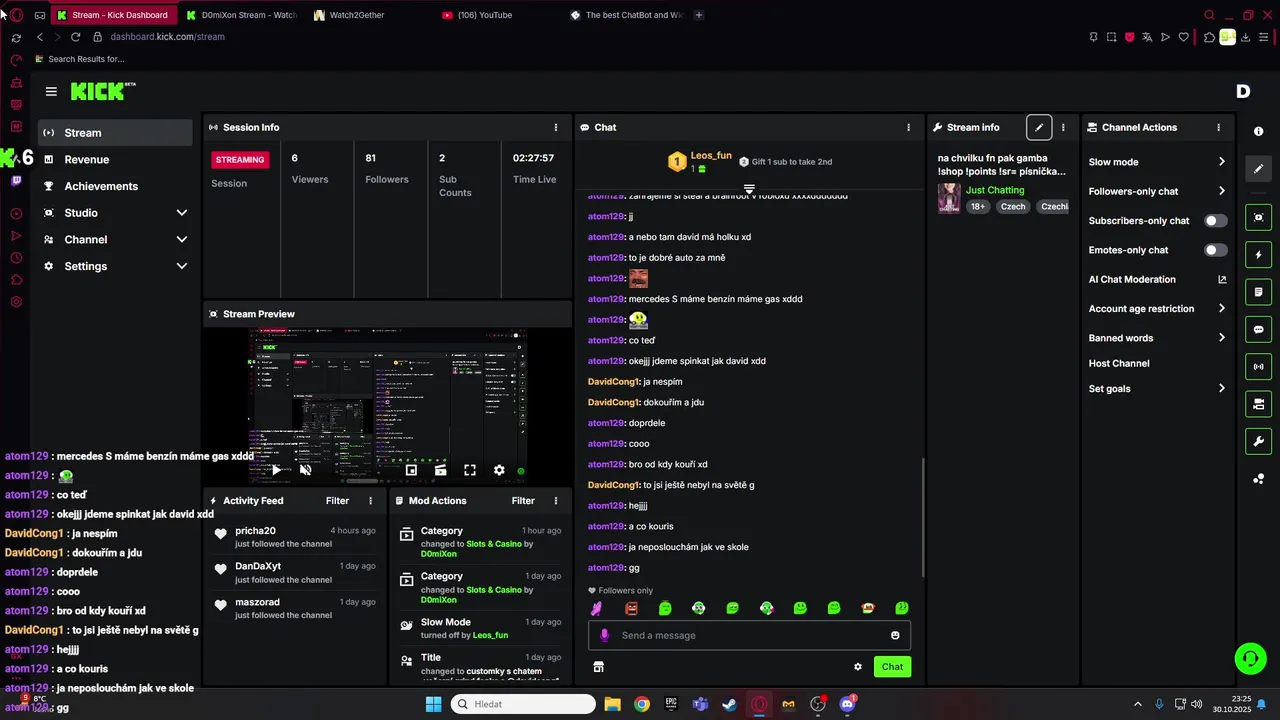Click the three-dots icon at bottom of right sidebar
Viewport: 1280px width, 720px height.
(x=1258, y=479)
